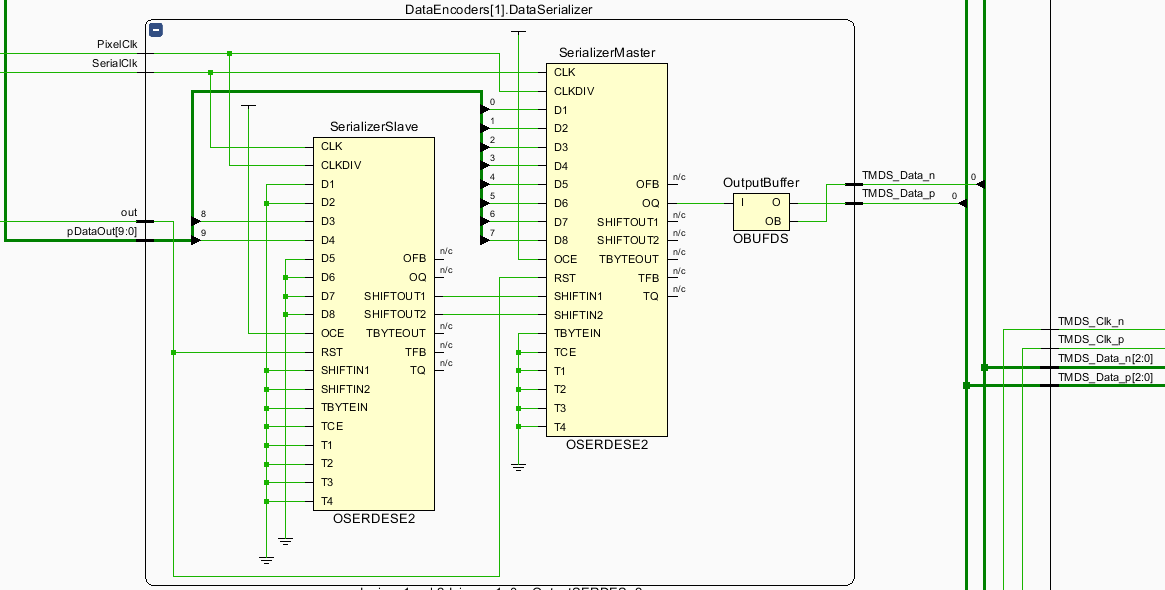Select the TMDS_Data_n[2:0] bus port
Screen dimensions: 1165x590
(x=1106, y=358)
